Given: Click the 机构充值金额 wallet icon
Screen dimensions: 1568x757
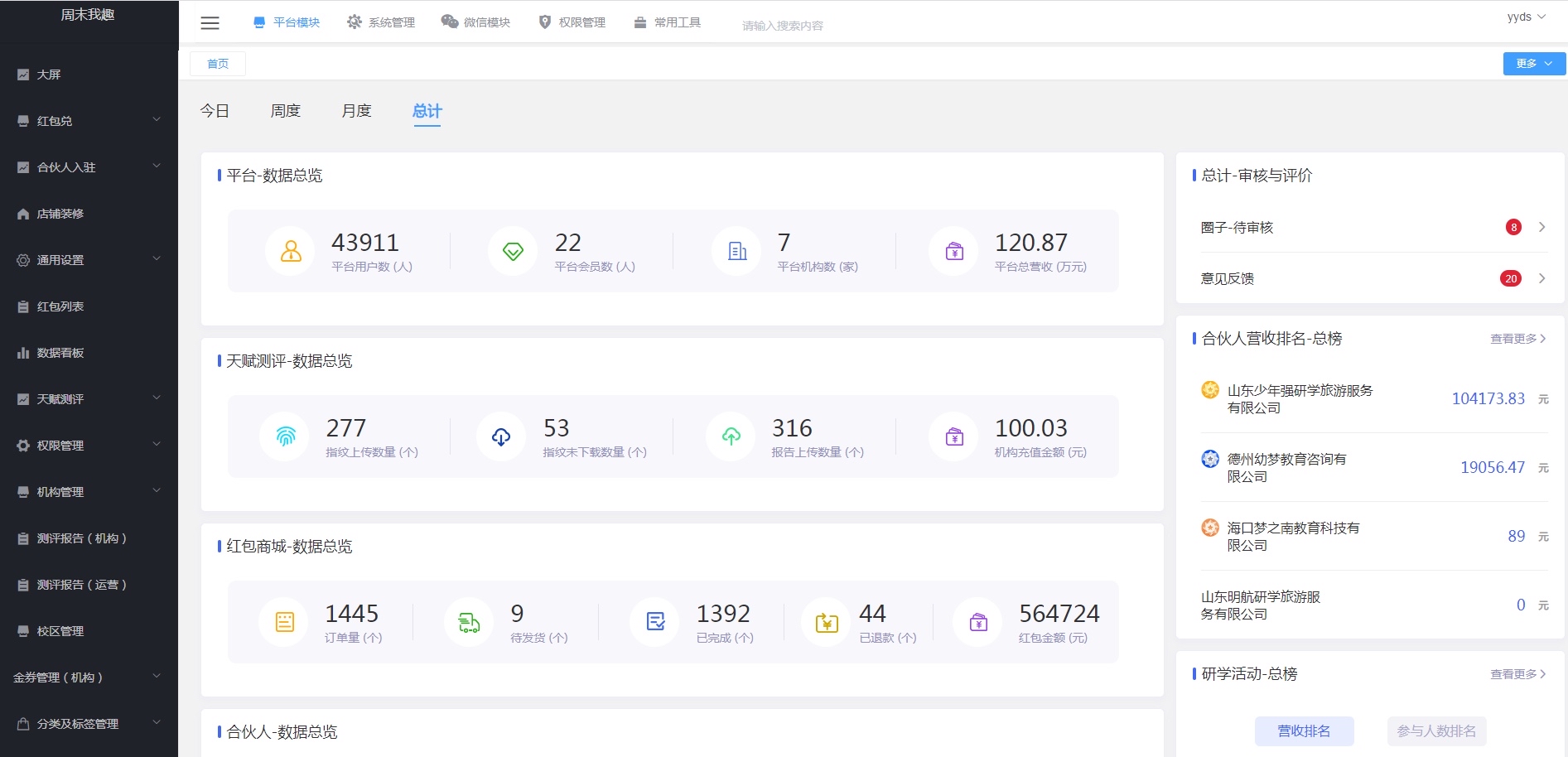Looking at the screenshot, I should pos(954,436).
